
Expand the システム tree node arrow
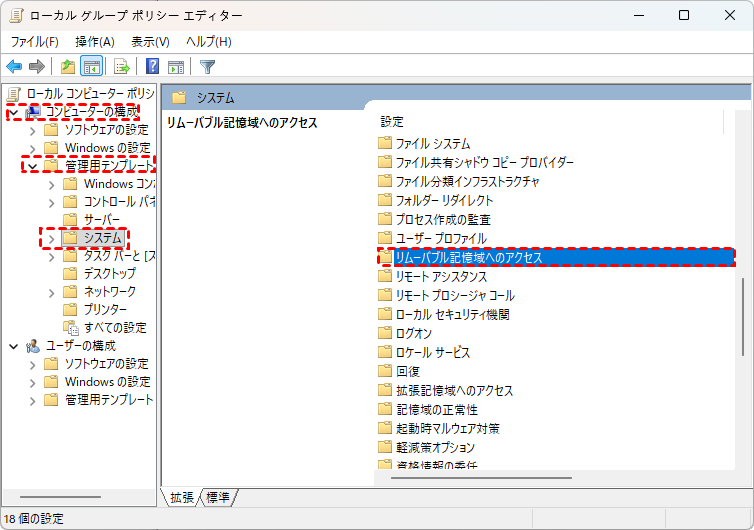51,238
